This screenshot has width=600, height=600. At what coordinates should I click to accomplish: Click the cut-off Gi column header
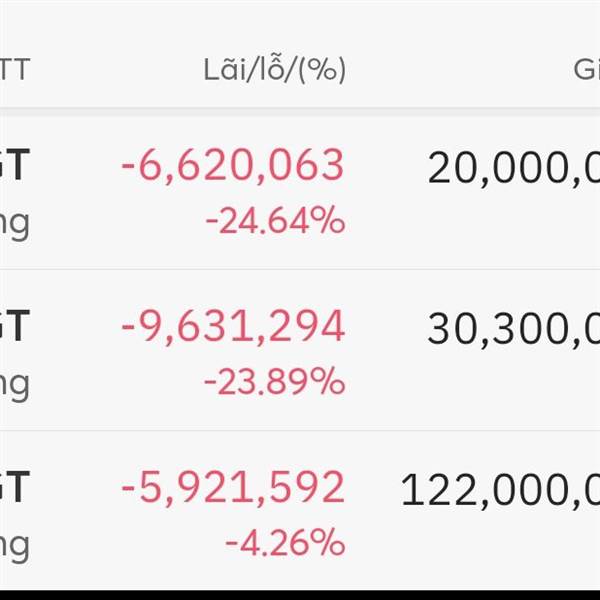586,70
